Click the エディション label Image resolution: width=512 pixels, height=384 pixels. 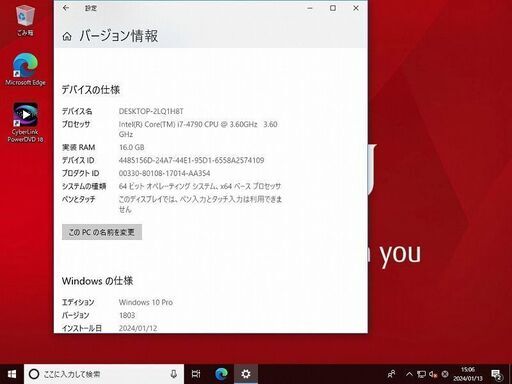coord(78,302)
